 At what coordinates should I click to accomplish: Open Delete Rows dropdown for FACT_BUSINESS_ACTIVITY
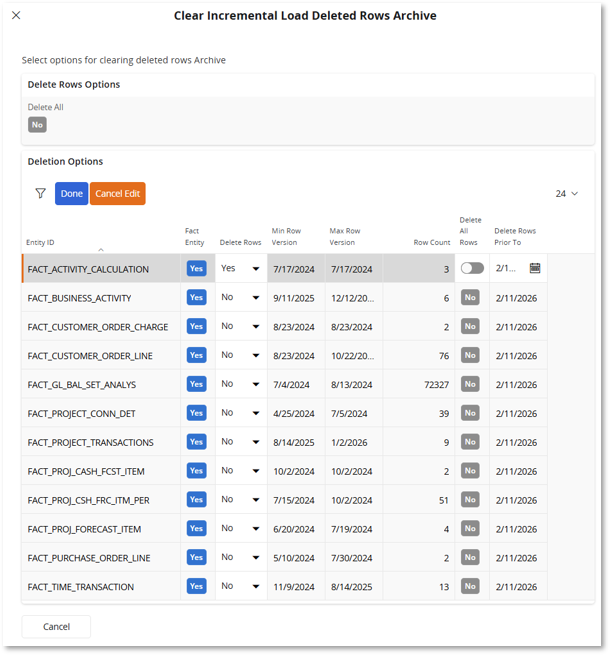[x=241, y=297]
